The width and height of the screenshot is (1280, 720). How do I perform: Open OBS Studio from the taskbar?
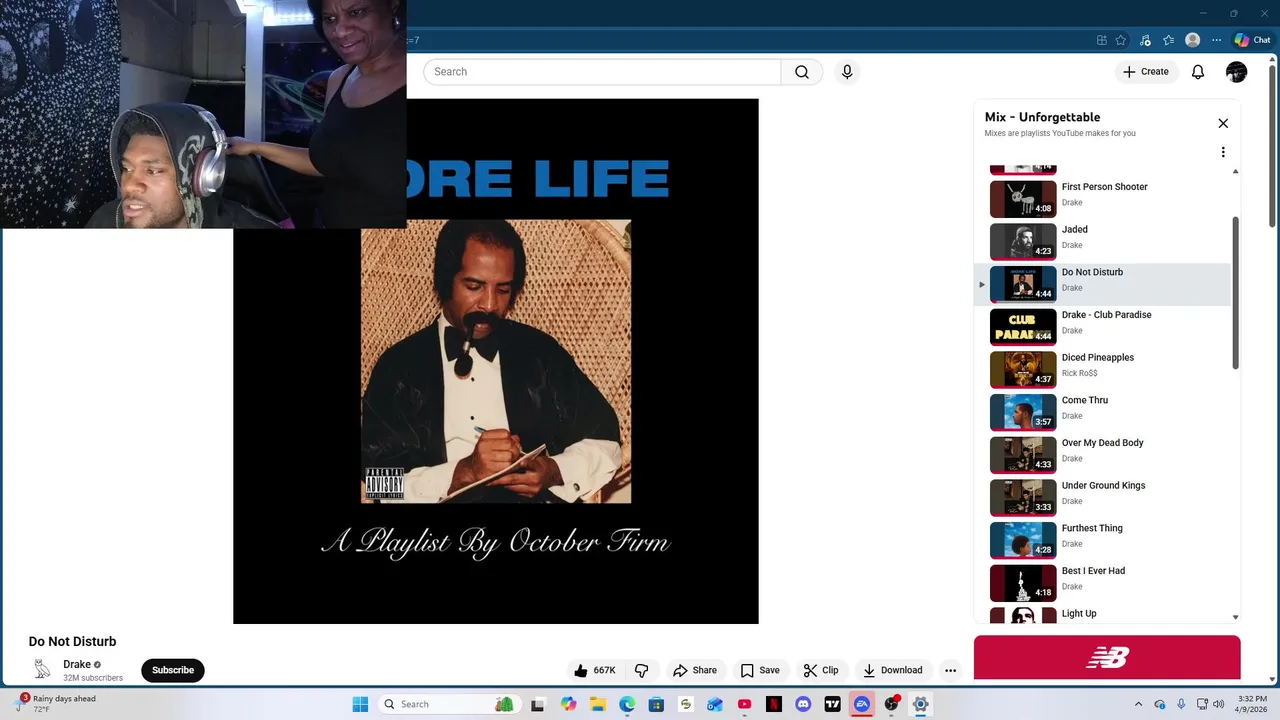click(x=891, y=704)
